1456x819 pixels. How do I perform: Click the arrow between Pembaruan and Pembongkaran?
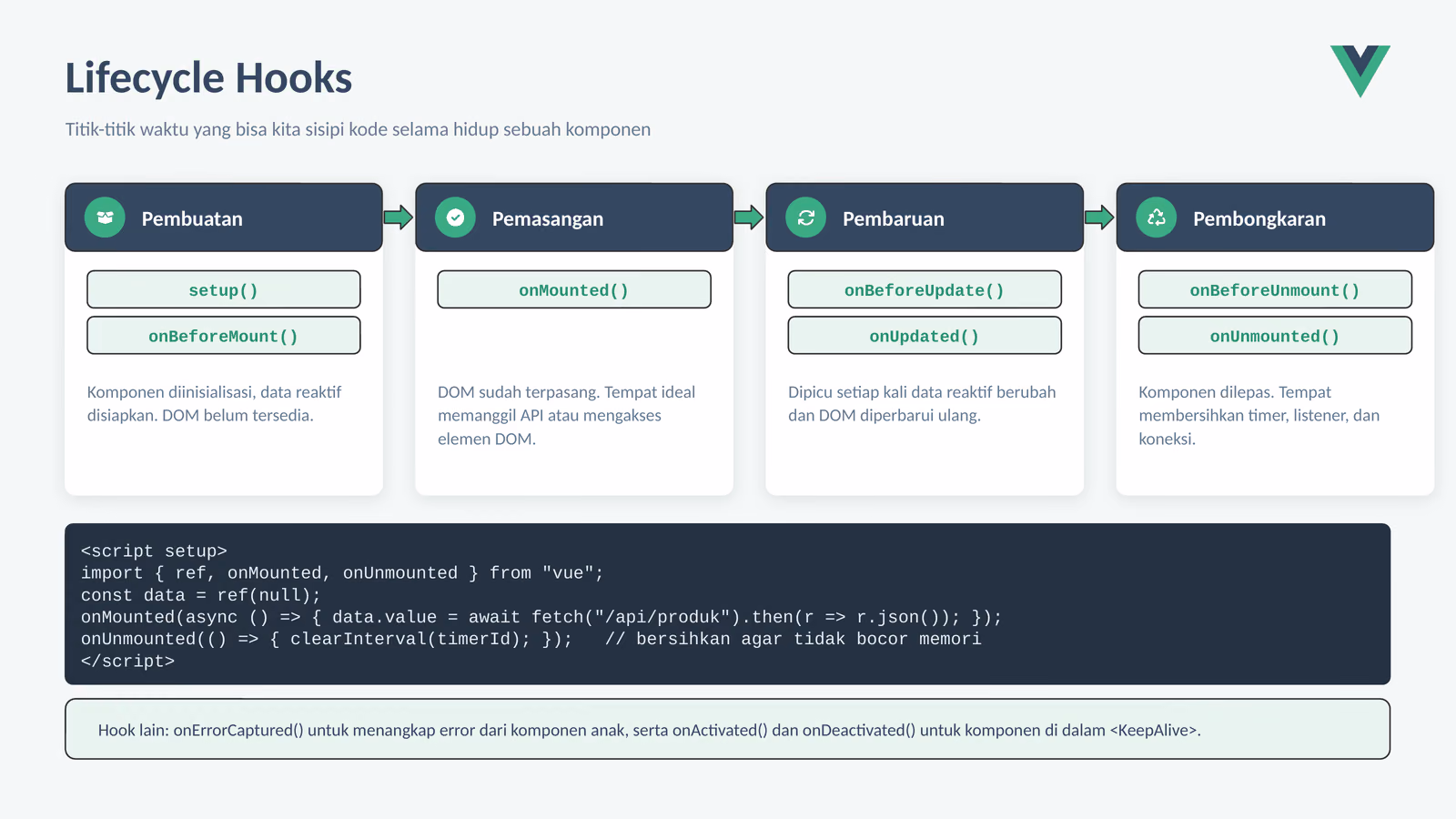[1099, 217]
